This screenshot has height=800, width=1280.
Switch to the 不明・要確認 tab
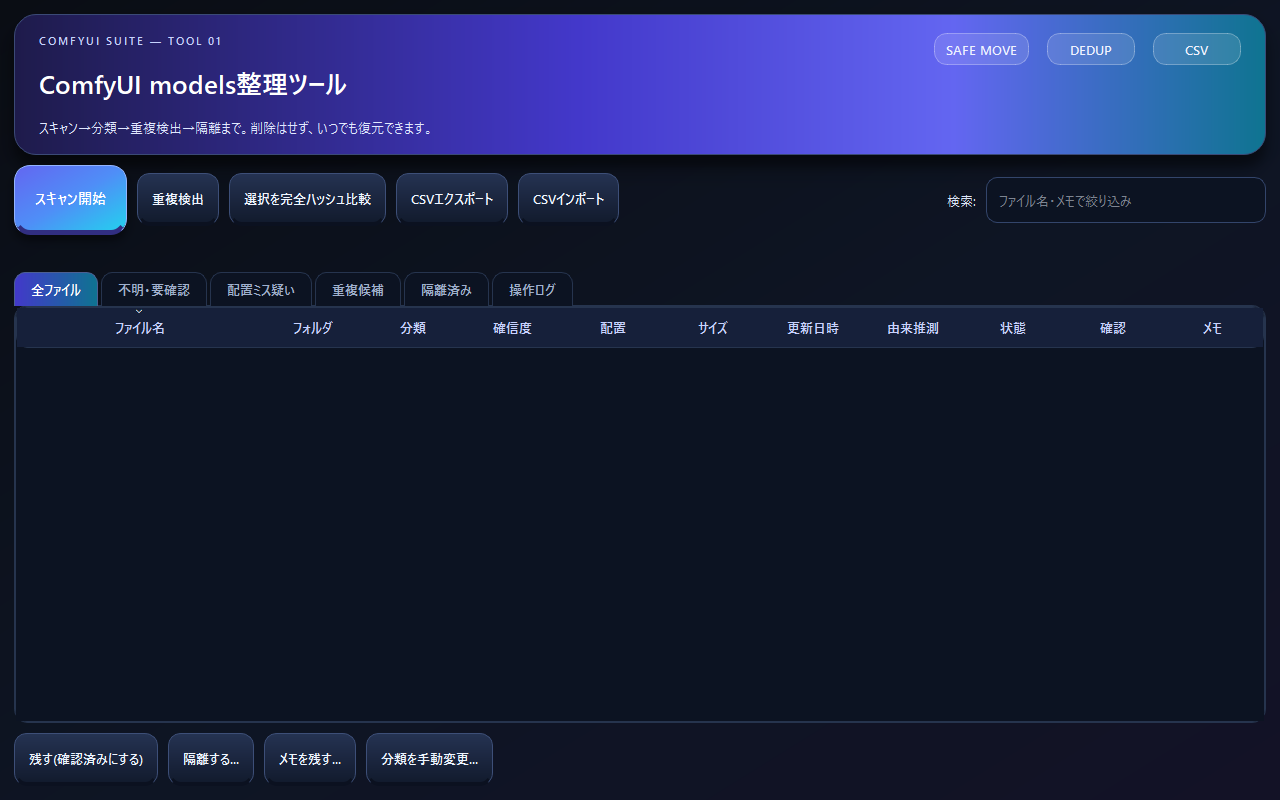(x=154, y=290)
